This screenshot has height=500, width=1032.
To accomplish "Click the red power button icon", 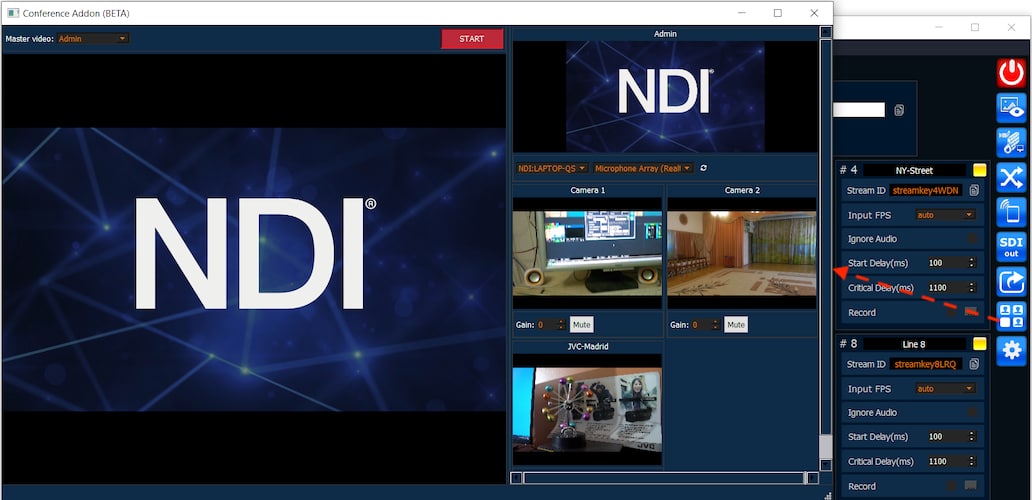I will [1011, 73].
